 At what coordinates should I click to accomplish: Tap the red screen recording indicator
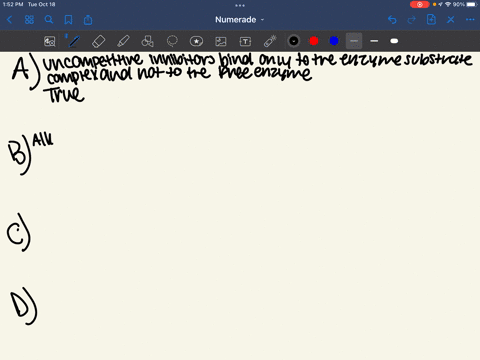pos(420,5)
